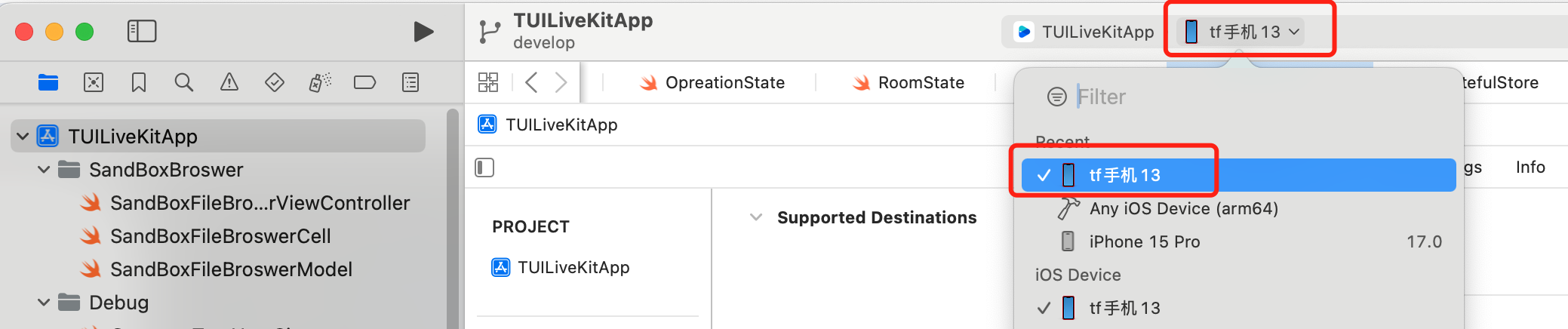Collapse the SandBoxBroswer folder
This screenshot has height=329, width=1568.
click(44, 170)
